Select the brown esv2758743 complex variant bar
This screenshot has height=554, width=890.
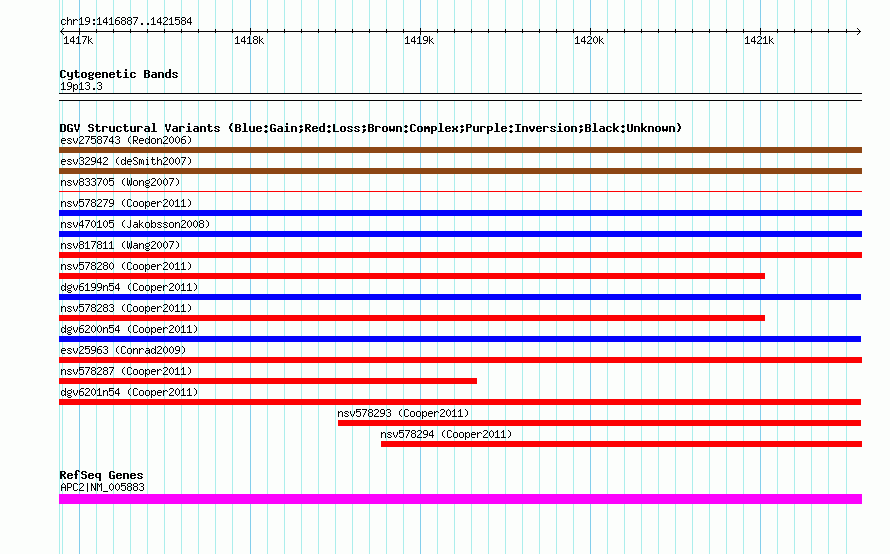tap(460, 150)
